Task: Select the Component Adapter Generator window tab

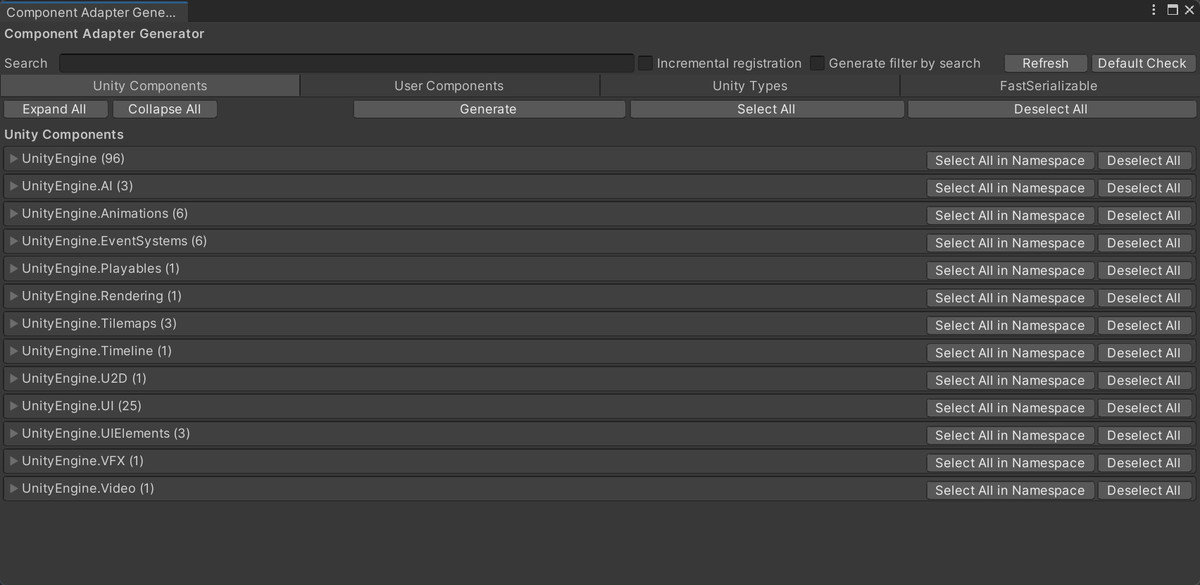Action: coord(92,12)
